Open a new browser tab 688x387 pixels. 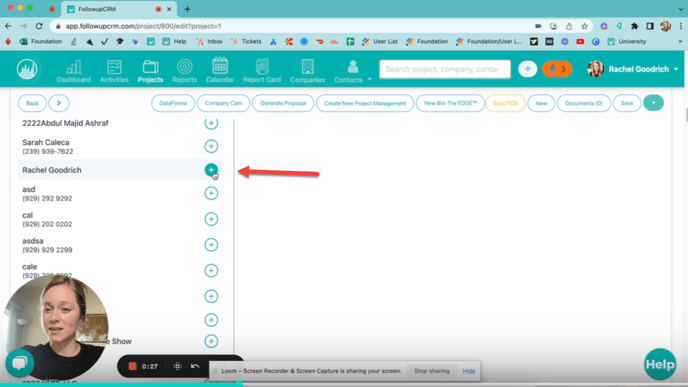187,9
